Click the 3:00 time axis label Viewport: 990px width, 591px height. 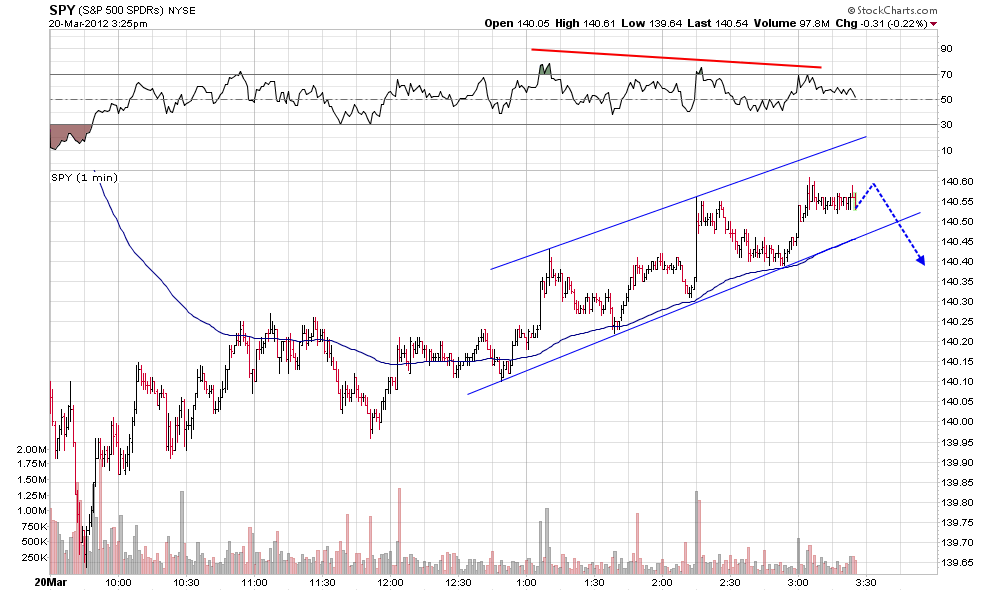[798, 582]
